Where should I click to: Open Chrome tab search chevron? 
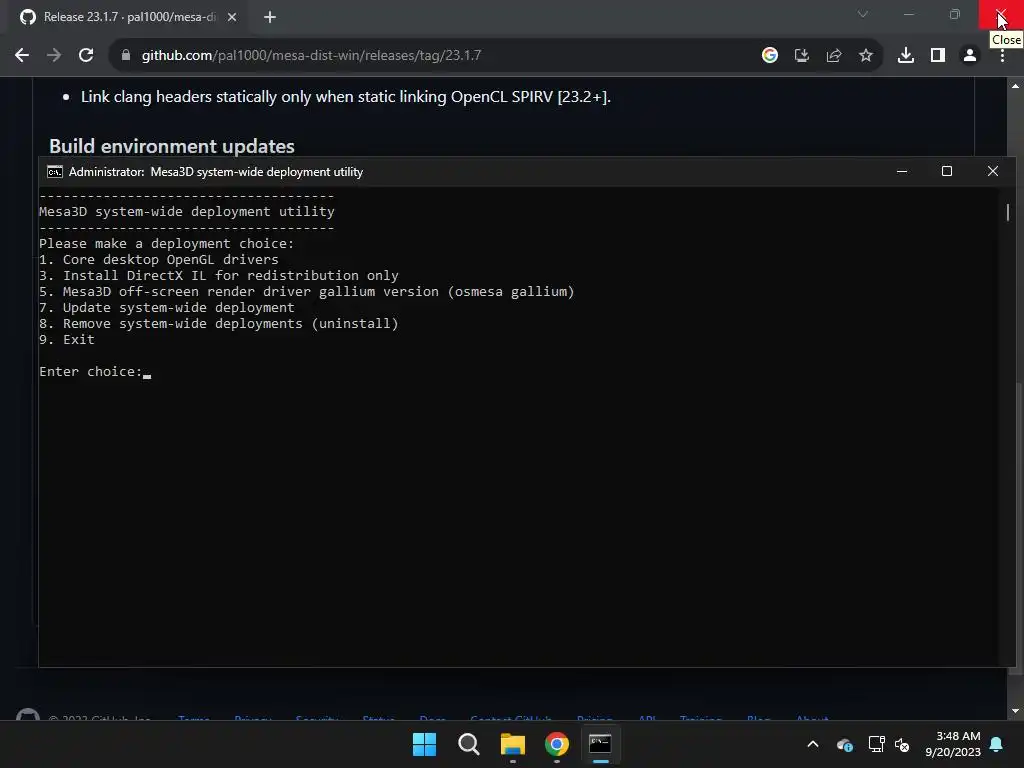(x=863, y=14)
